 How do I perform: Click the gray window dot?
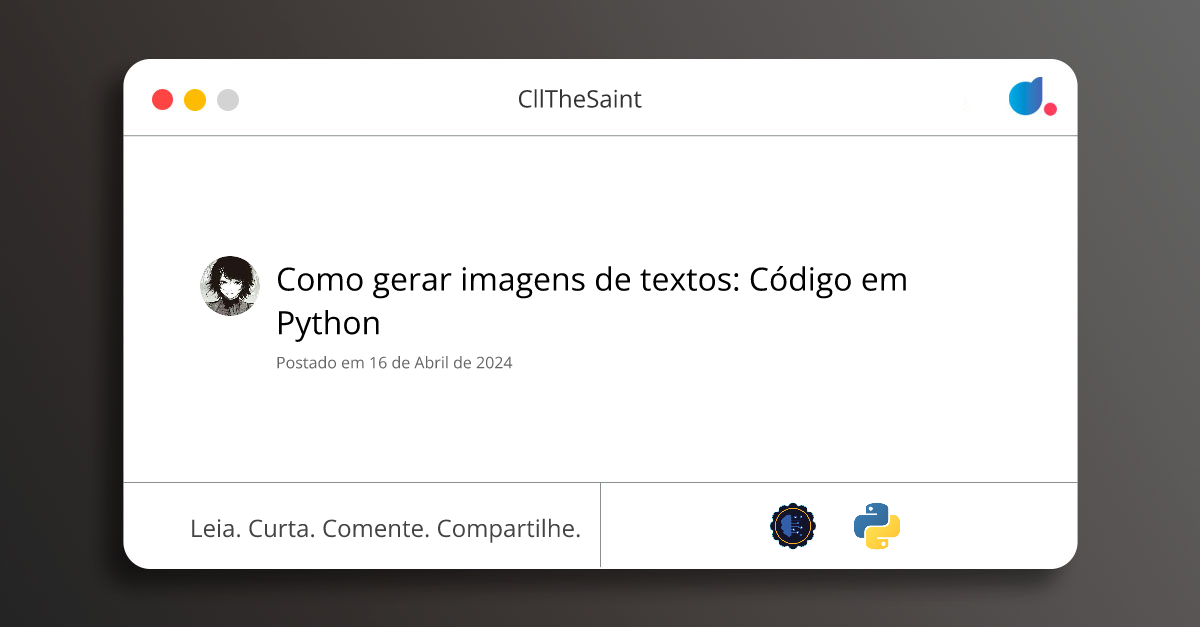228,100
